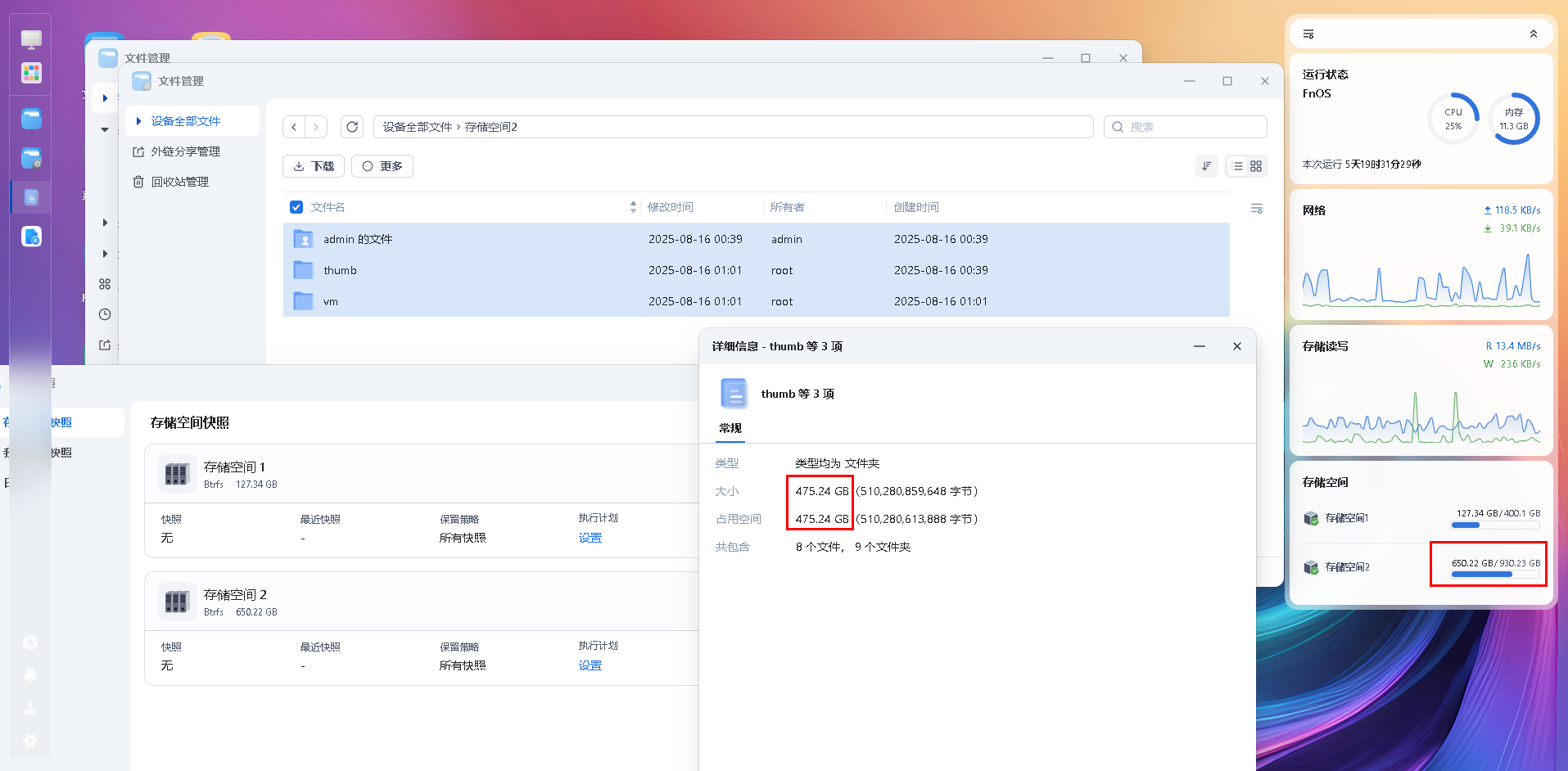Click the refresh icon in file manager
1568x771 pixels.
pyautogui.click(x=352, y=127)
